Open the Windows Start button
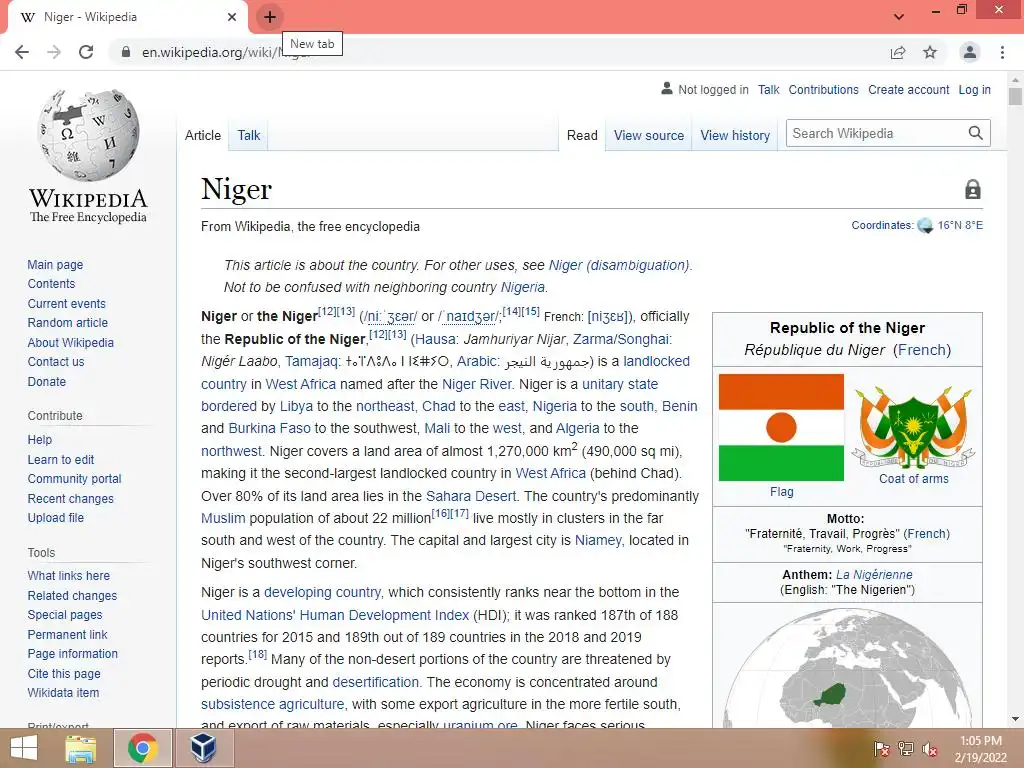The height and width of the screenshot is (768, 1024). pyautogui.click(x=24, y=748)
